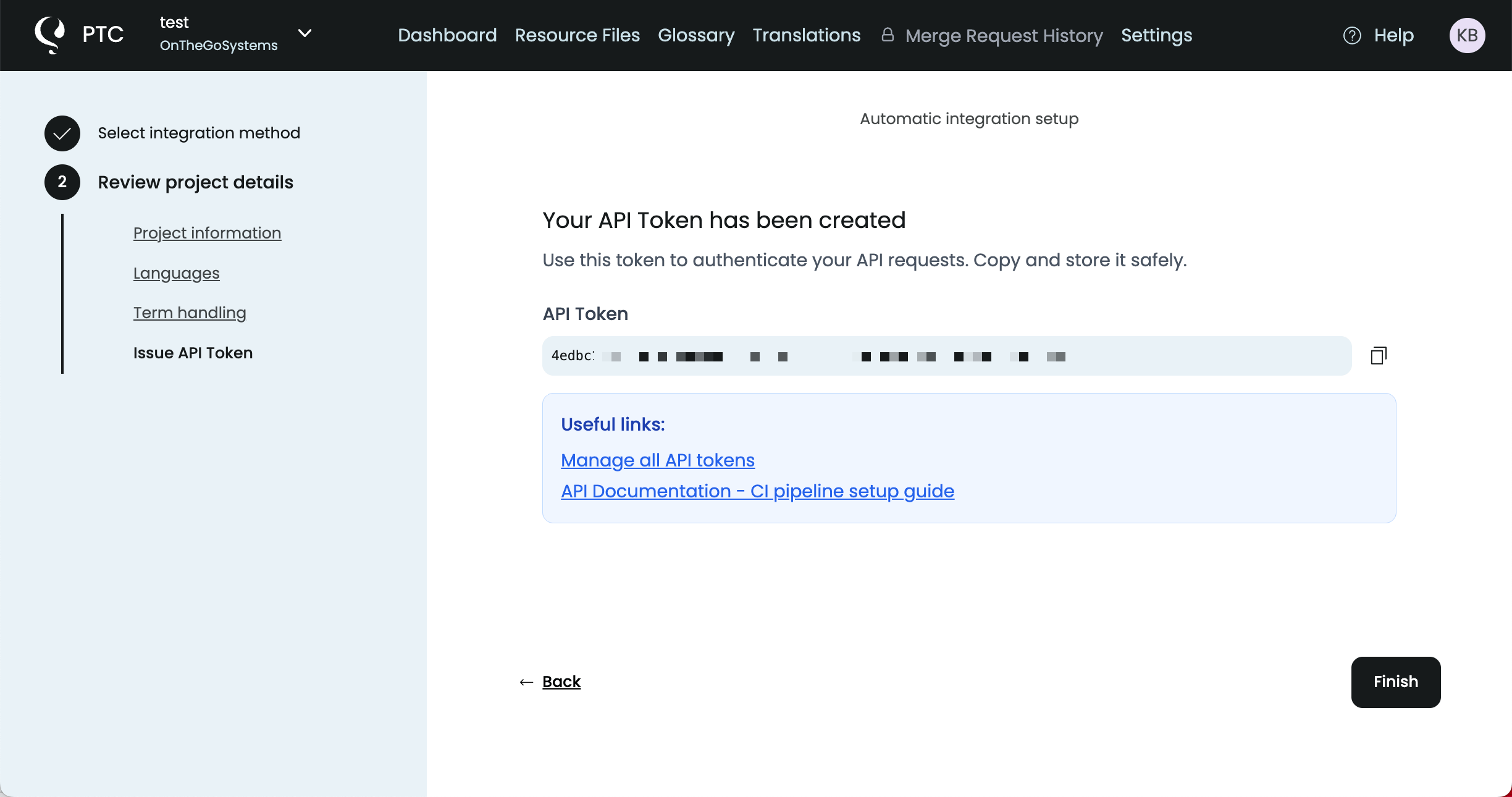
Task: Click the Back link
Action: click(x=561, y=681)
